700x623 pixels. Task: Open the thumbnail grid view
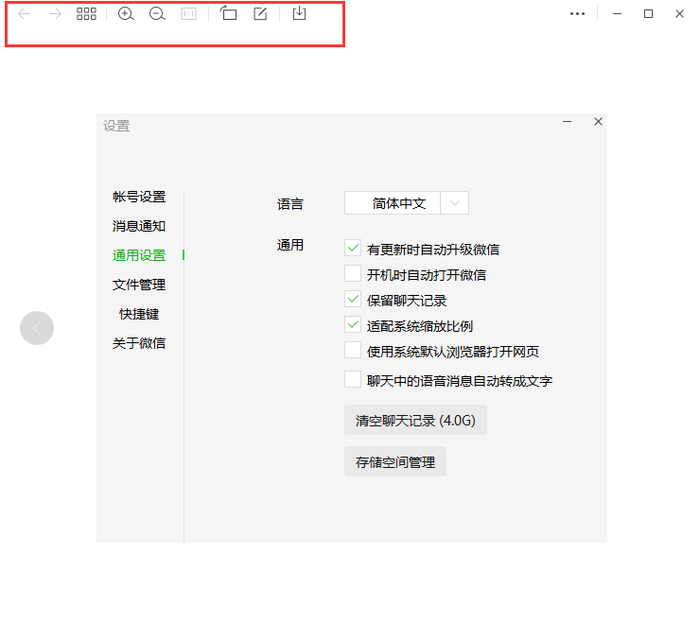click(86, 14)
